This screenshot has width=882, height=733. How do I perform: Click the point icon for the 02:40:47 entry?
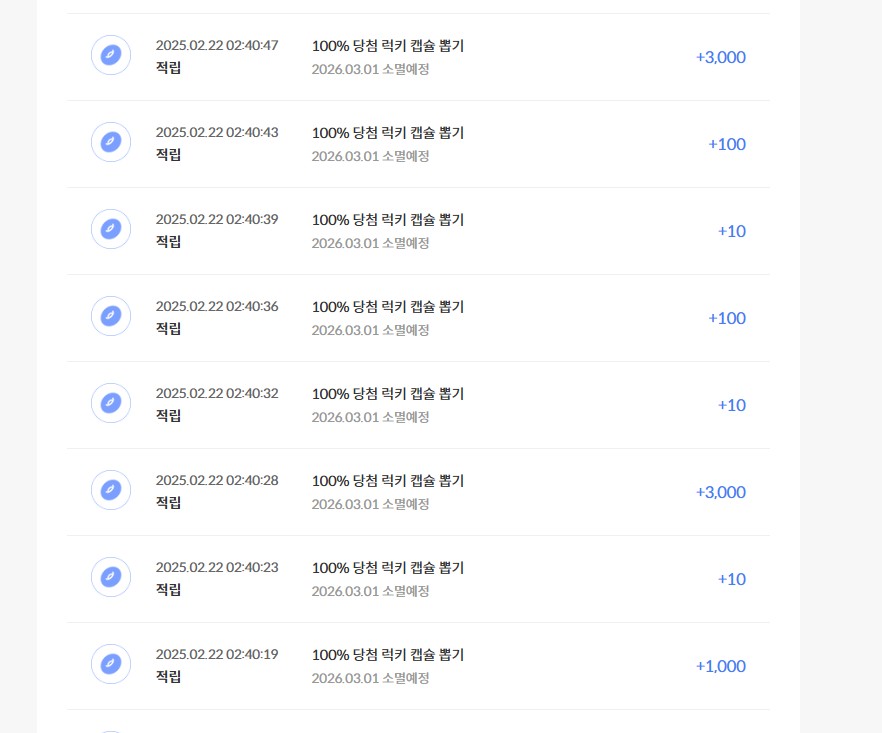pos(111,55)
